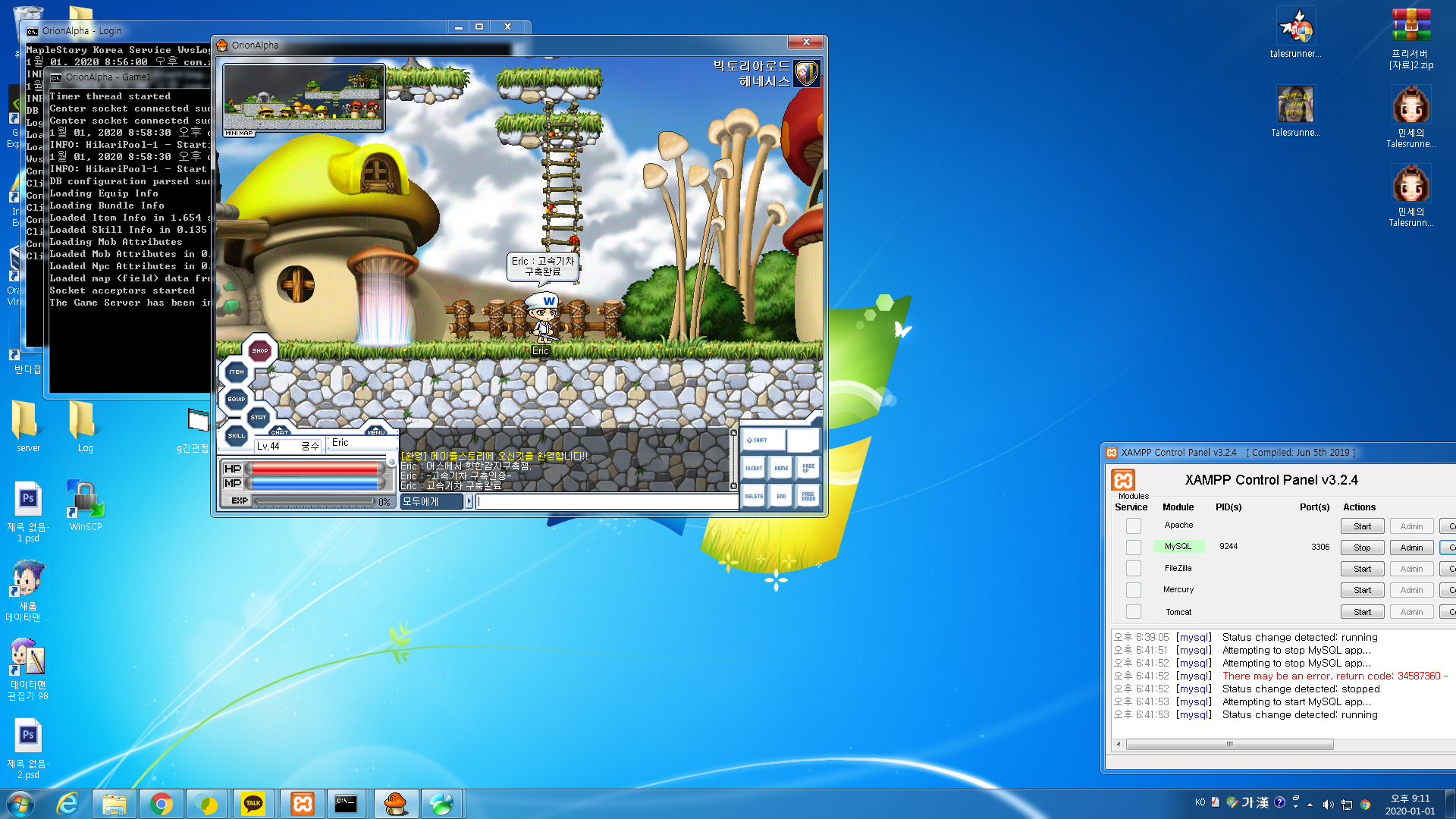
Task: Stop the MySQL module
Action: point(1362,548)
